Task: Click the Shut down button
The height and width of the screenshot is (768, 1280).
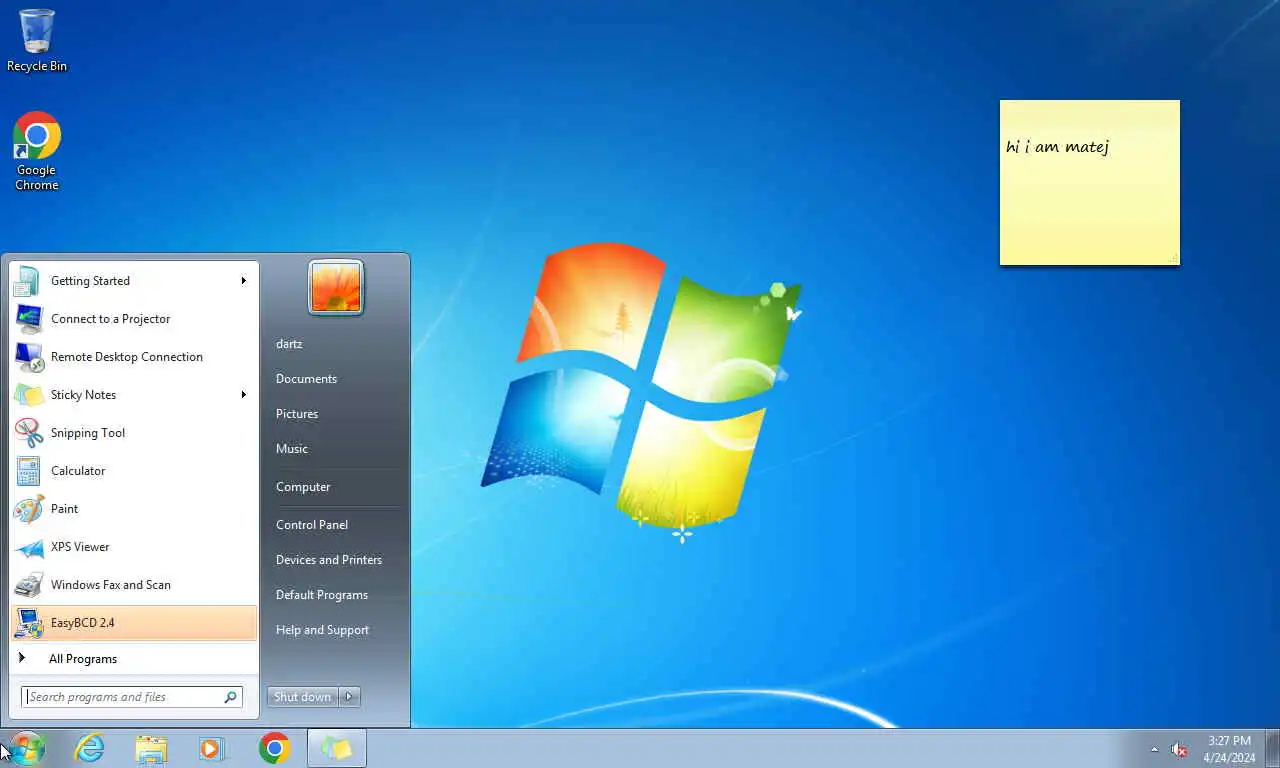Action: (x=303, y=697)
